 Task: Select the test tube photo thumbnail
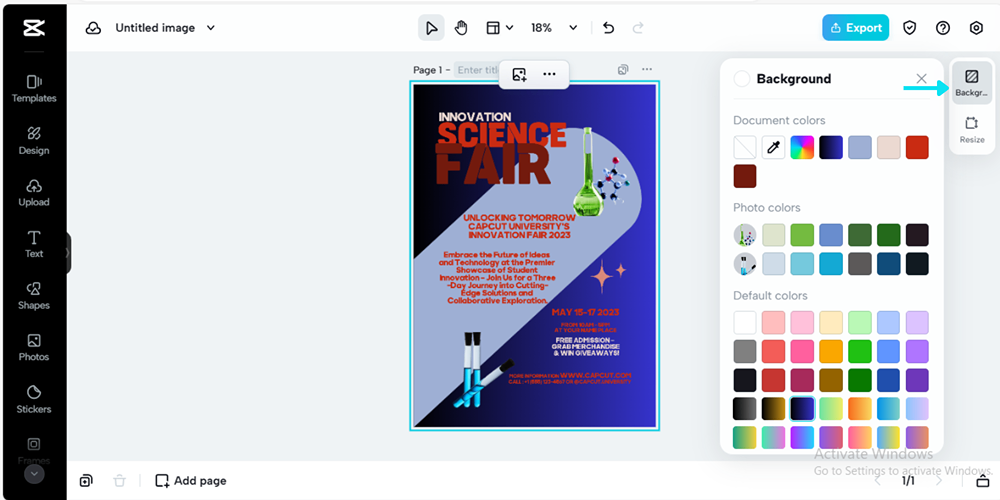click(x=745, y=263)
